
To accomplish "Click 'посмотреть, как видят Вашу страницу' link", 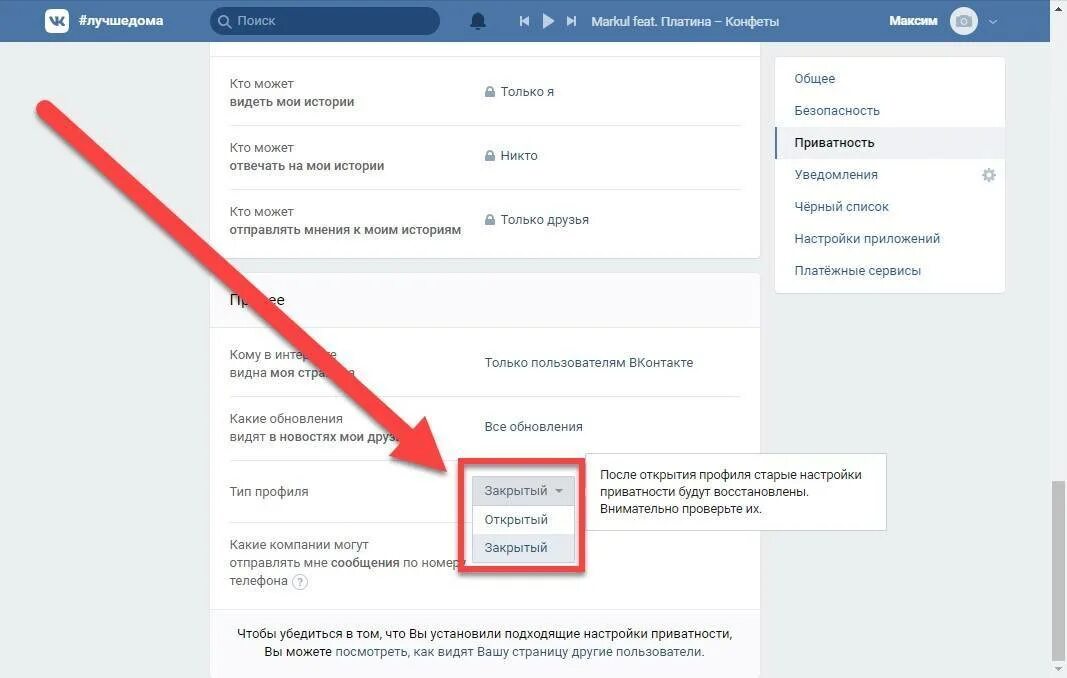I will [x=520, y=651].
